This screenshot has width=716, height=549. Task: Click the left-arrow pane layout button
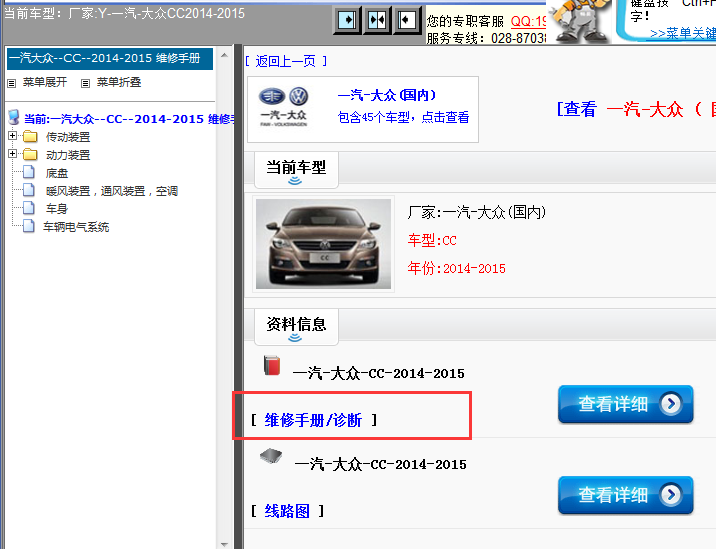pos(407,20)
